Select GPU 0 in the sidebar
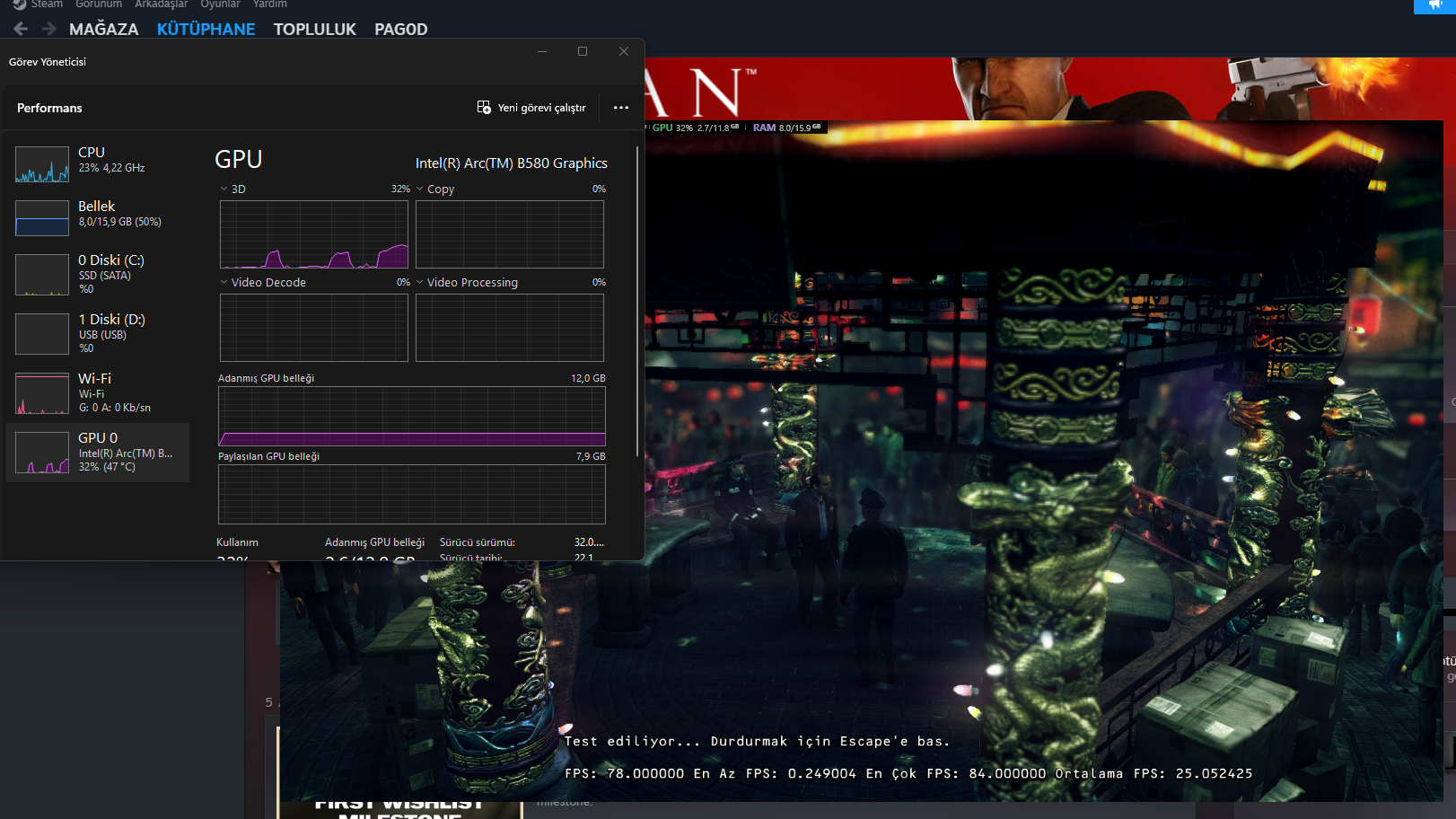Viewport: 1456px width, 819px height. pyautogui.click(x=98, y=453)
